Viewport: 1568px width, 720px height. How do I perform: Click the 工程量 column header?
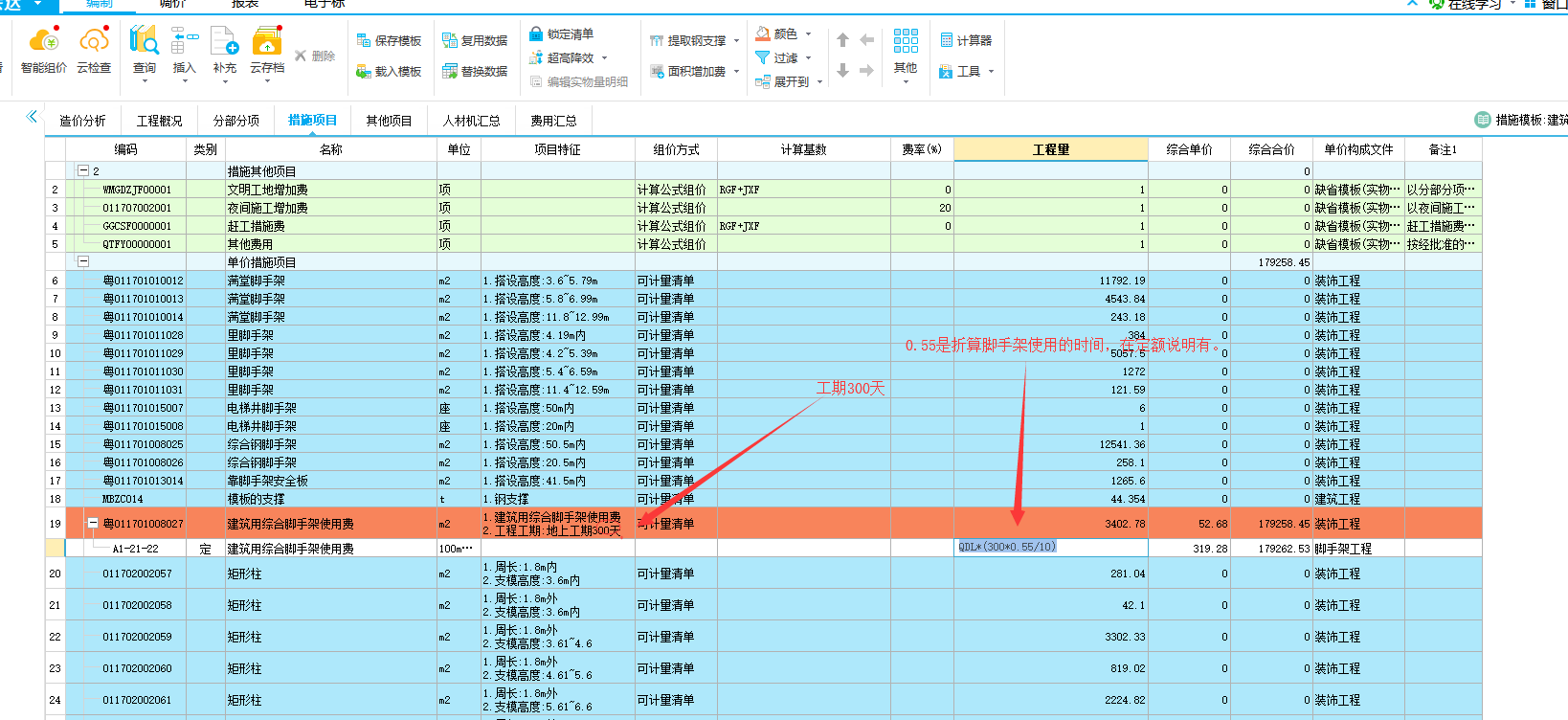[1051, 149]
